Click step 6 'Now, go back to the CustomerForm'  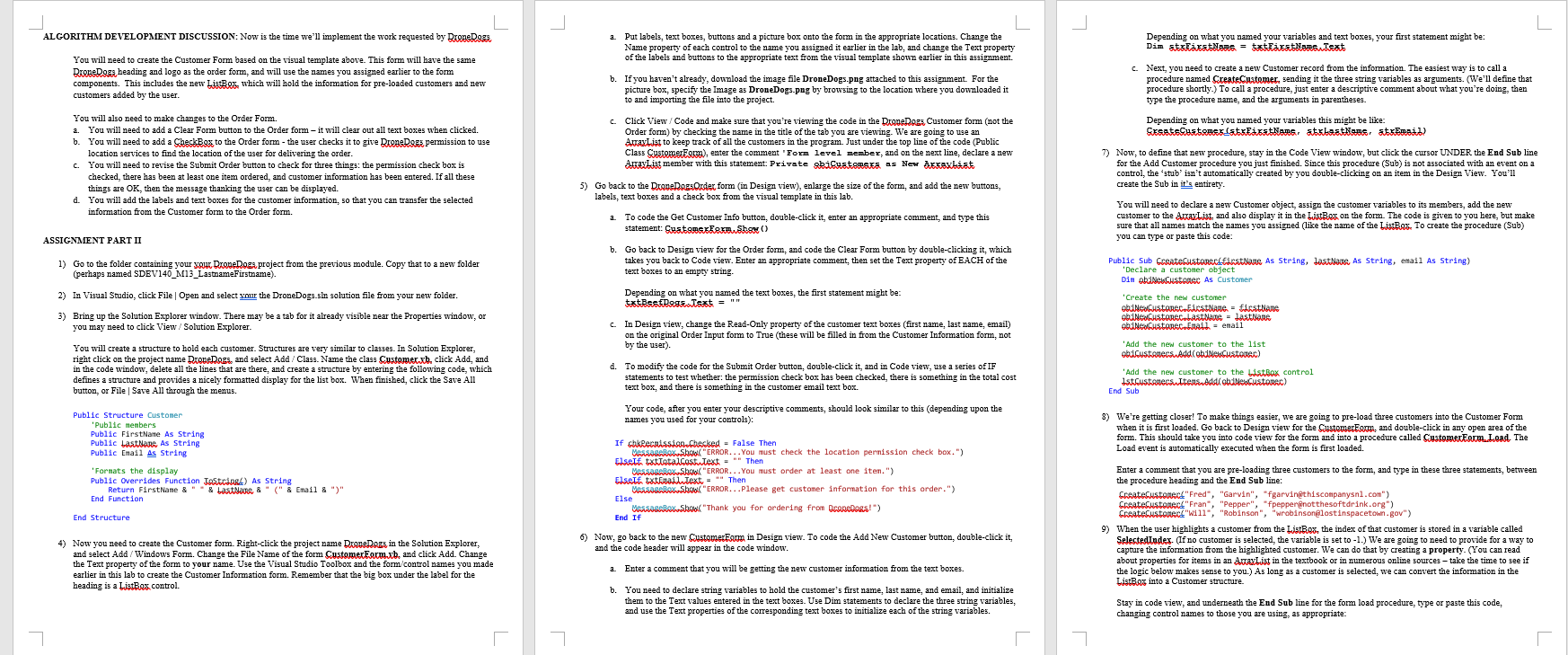(804, 542)
